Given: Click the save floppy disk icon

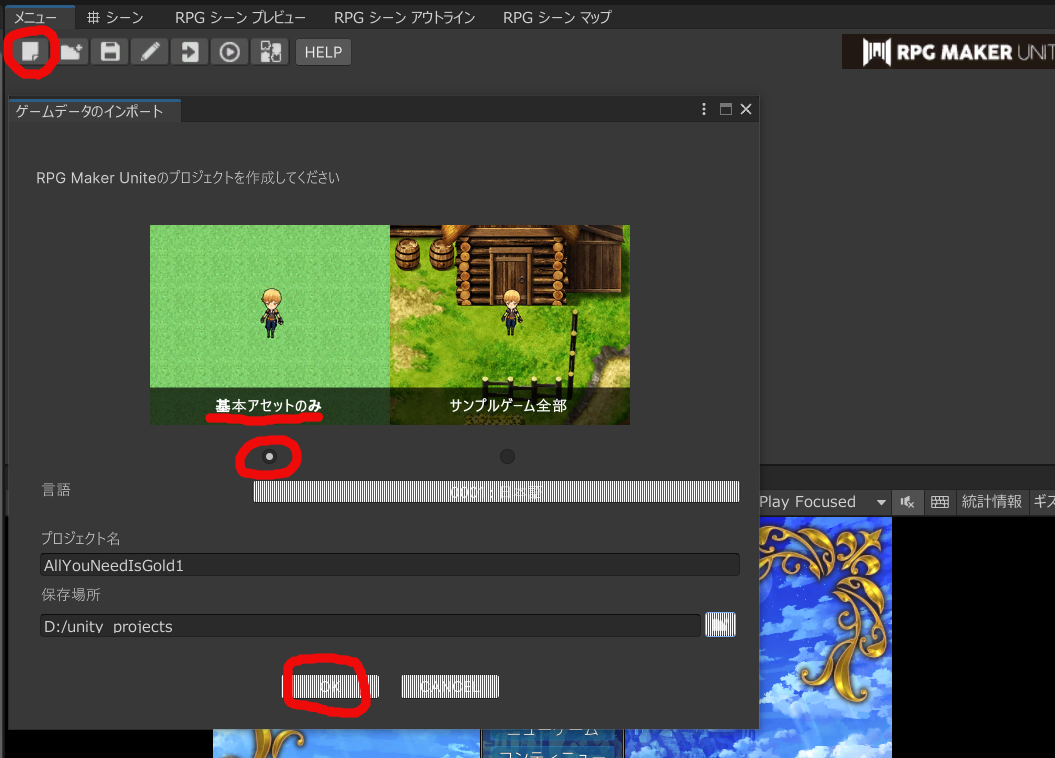Looking at the screenshot, I should tap(110, 52).
